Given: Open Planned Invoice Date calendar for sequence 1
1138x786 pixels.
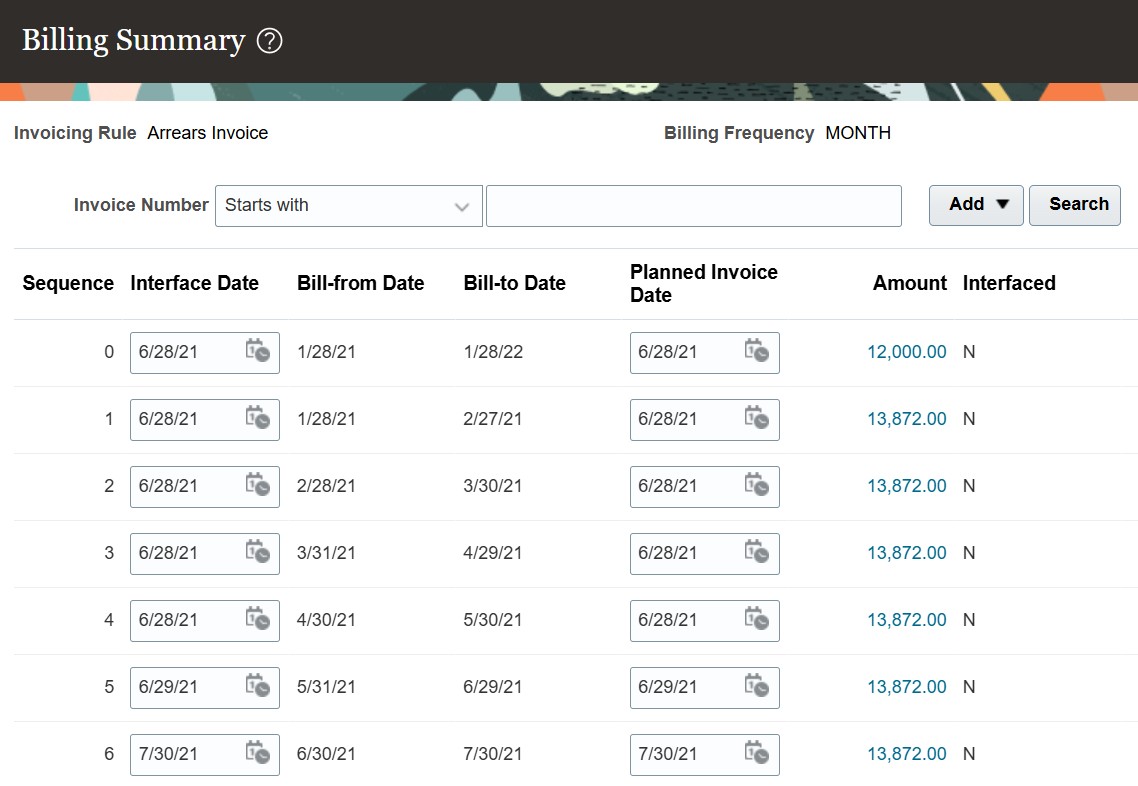Looking at the screenshot, I should point(757,418).
